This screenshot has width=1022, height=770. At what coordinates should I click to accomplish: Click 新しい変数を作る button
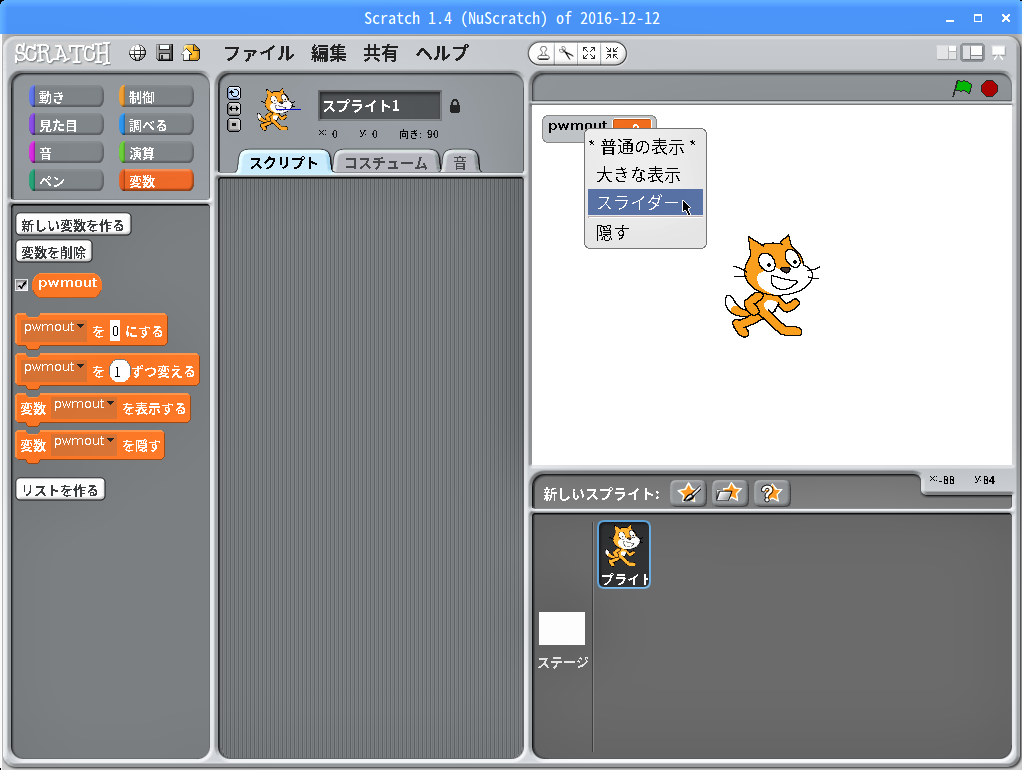[x=73, y=225]
